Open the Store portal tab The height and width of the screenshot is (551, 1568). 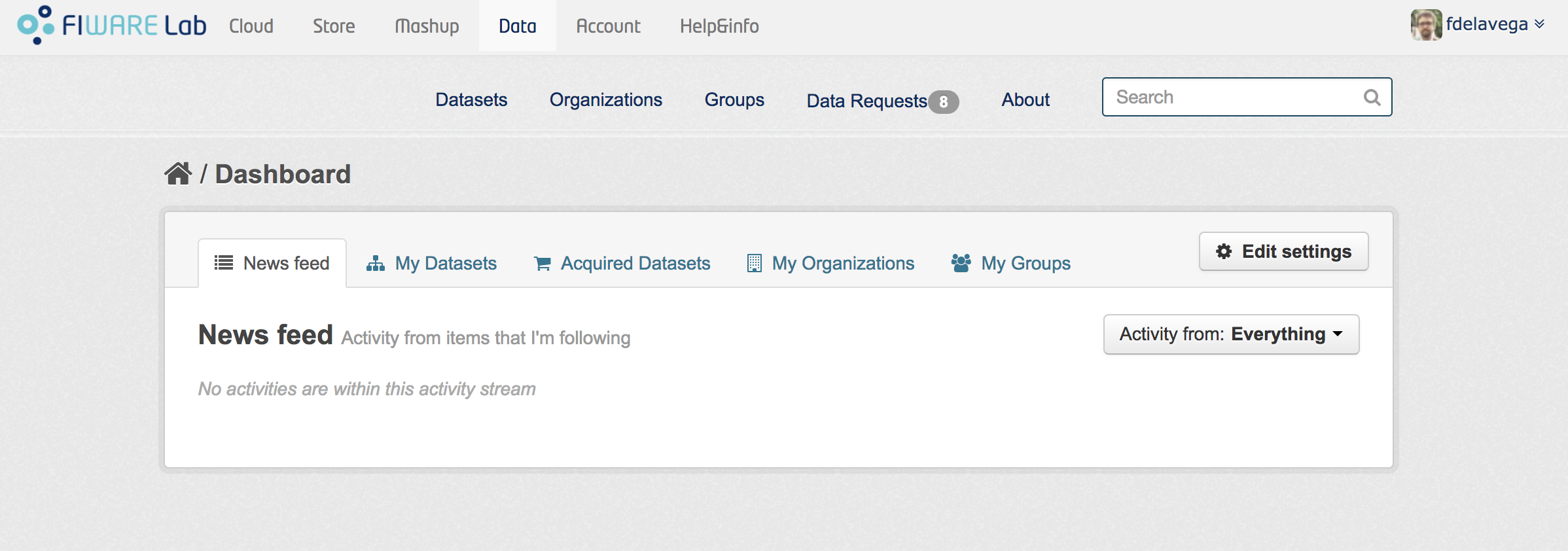[x=334, y=26]
